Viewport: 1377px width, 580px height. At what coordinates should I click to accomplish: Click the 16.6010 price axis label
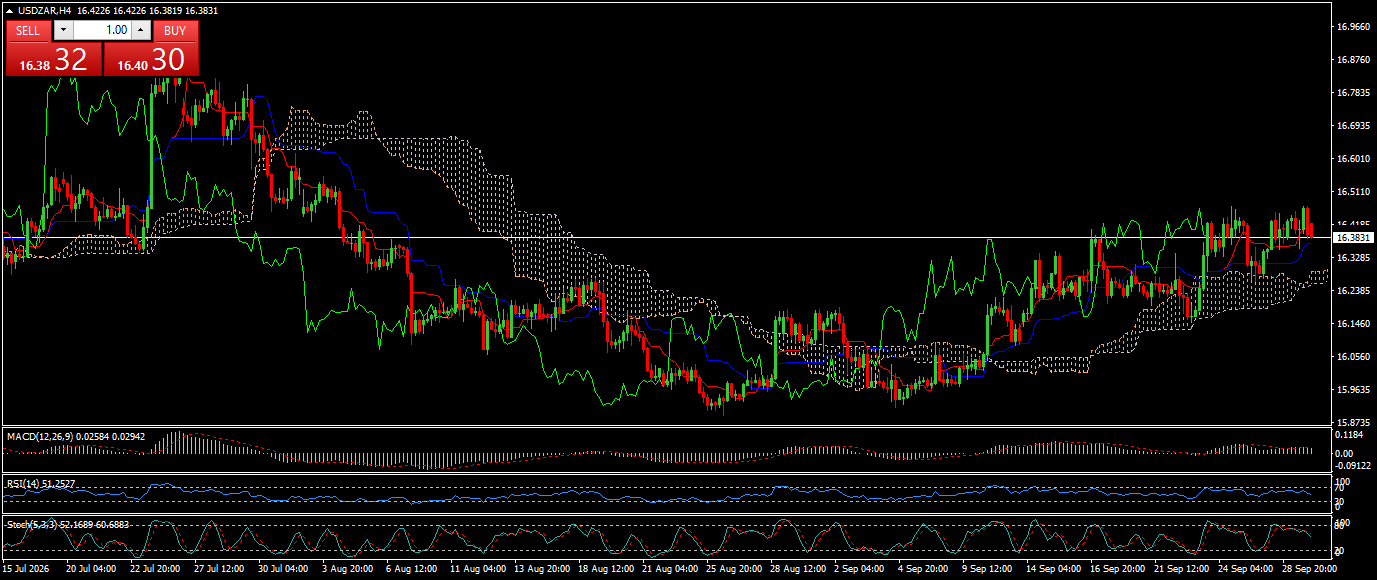pyautogui.click(x=1353, y=159)
